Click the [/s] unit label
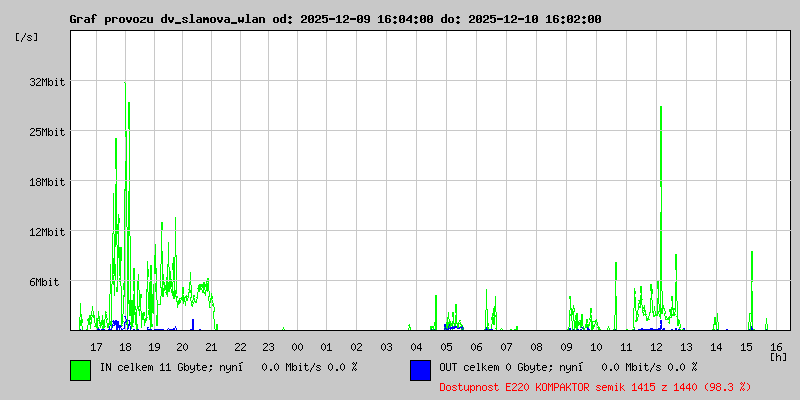The height and width of the screenshot is (400, 800). click(27, 37)
